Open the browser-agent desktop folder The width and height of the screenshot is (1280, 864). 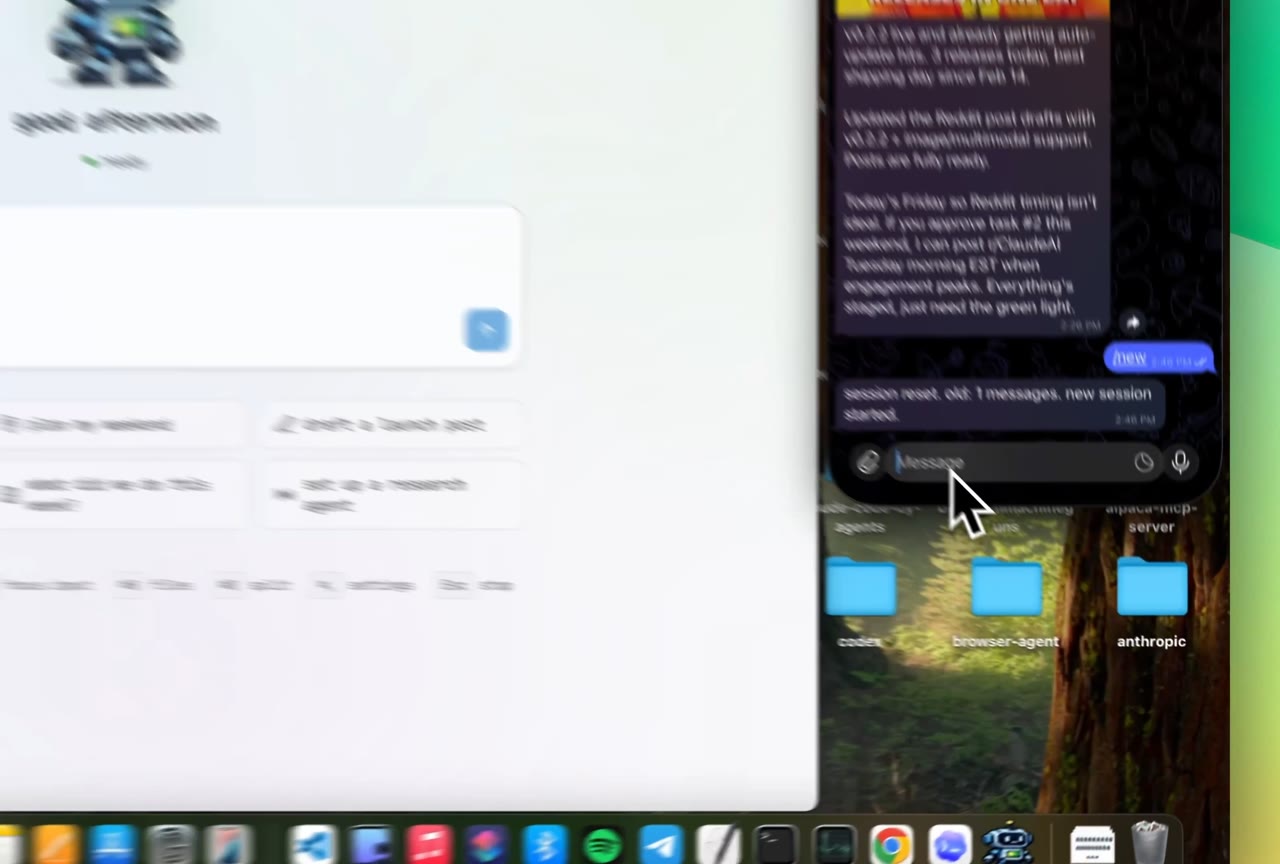pos(1006,589)
